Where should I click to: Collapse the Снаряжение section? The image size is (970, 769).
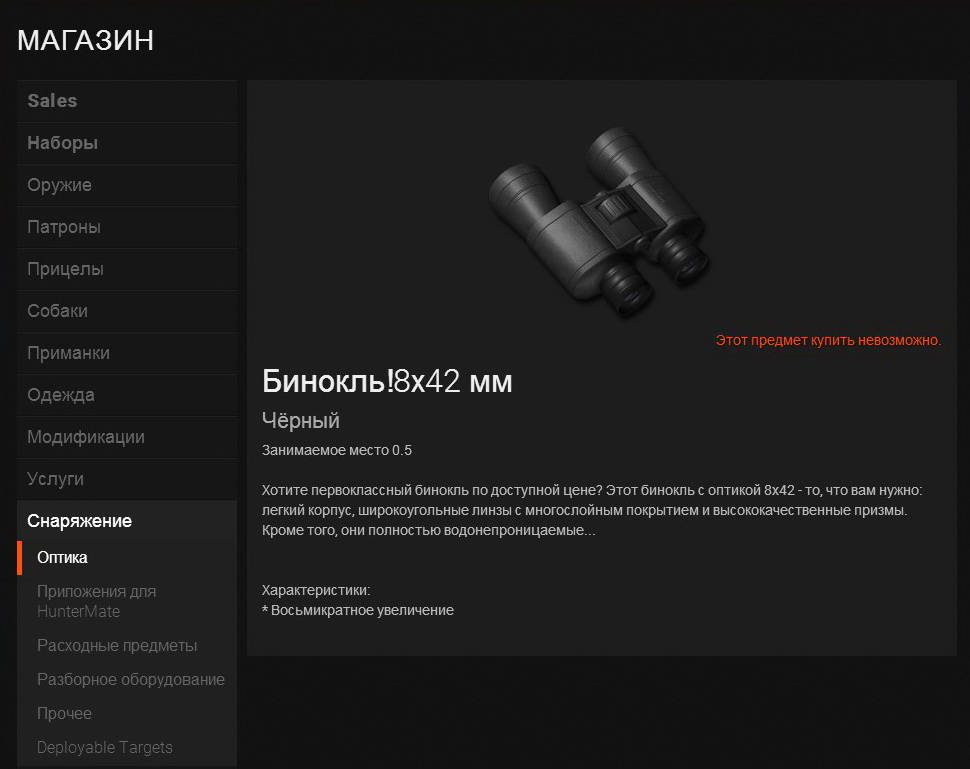(127, 521)
